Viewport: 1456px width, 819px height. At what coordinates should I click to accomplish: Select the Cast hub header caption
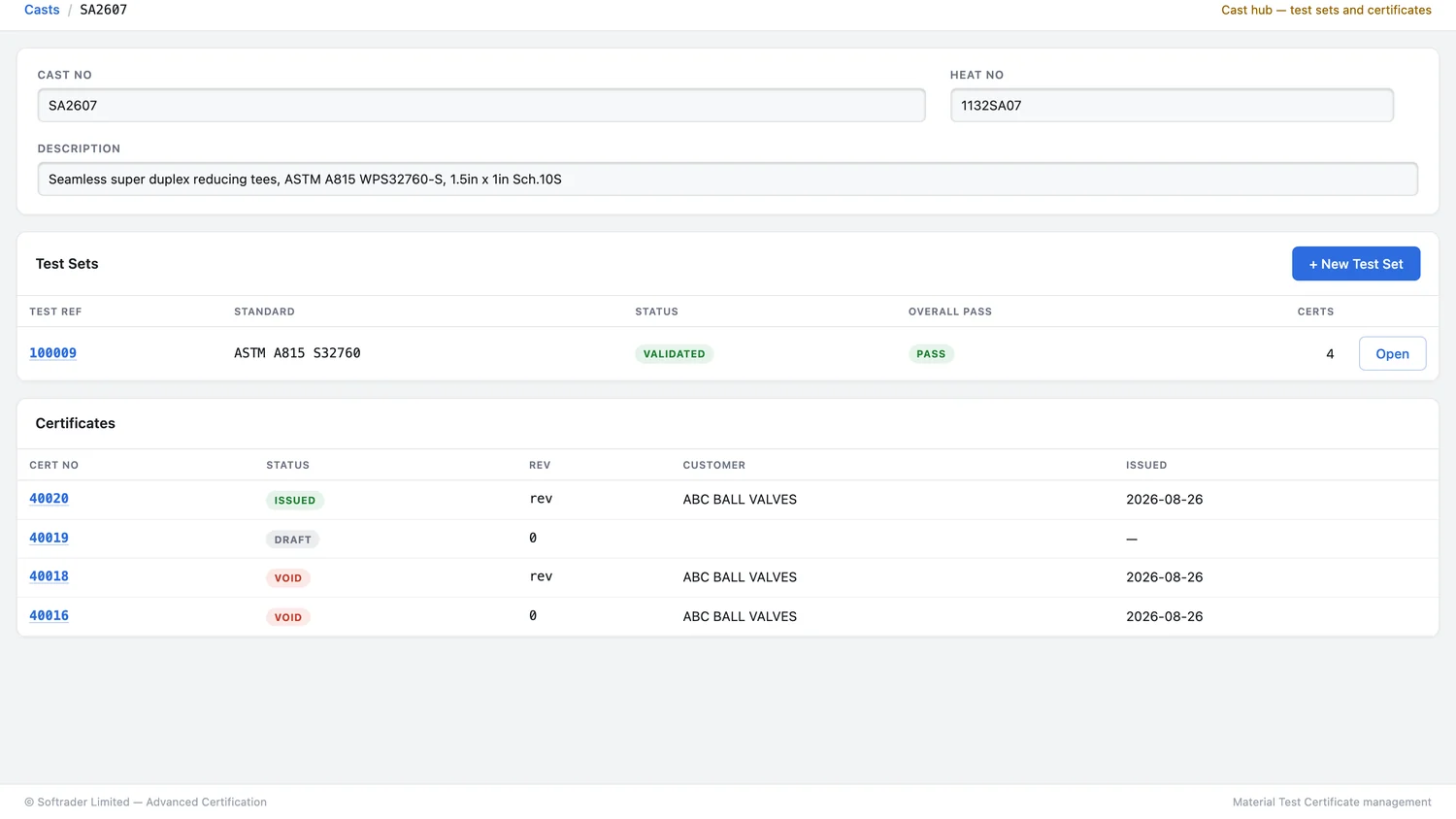[x=1326, y=10]
